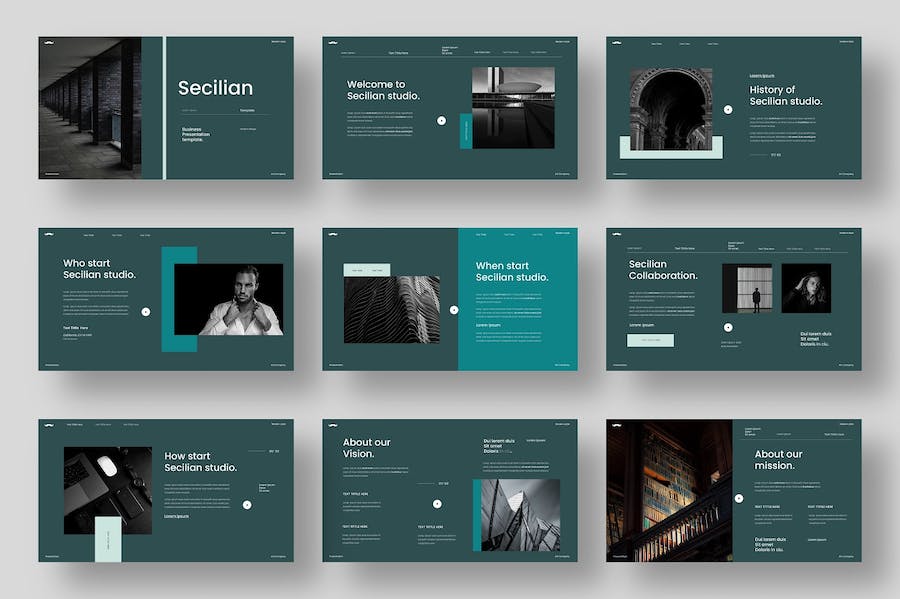The image size is (900, 599).
Task: Click the mustache logo on the Collaboration slide
Action: pos(616,234)
